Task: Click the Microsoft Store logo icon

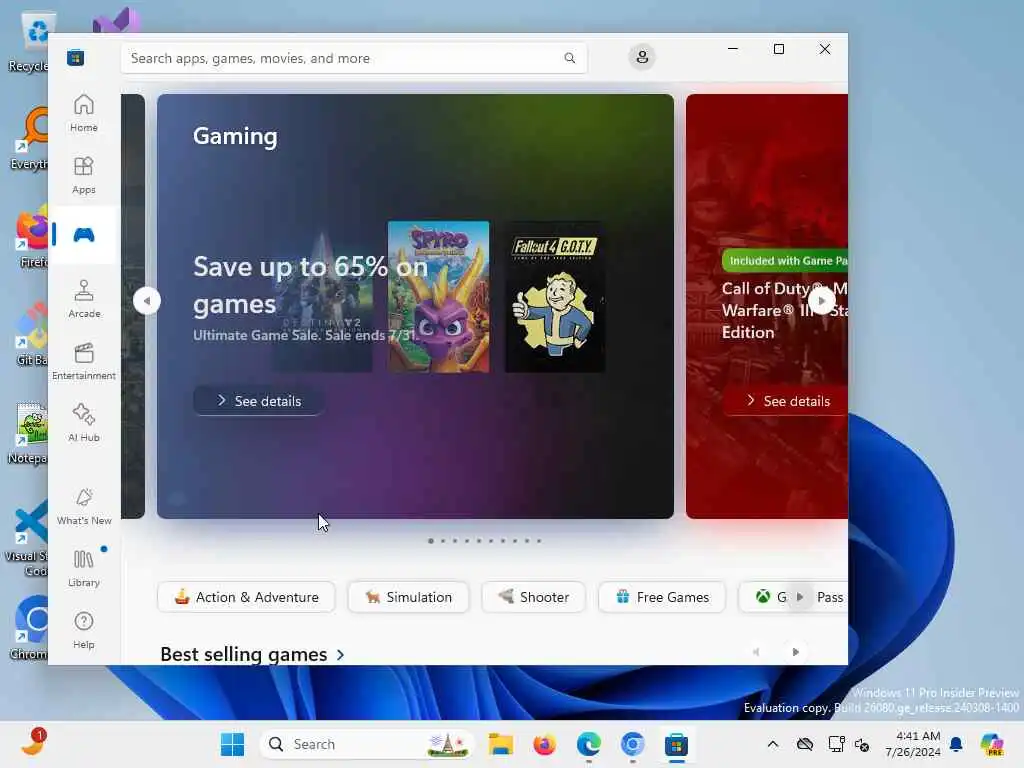Action: (75, 58)
